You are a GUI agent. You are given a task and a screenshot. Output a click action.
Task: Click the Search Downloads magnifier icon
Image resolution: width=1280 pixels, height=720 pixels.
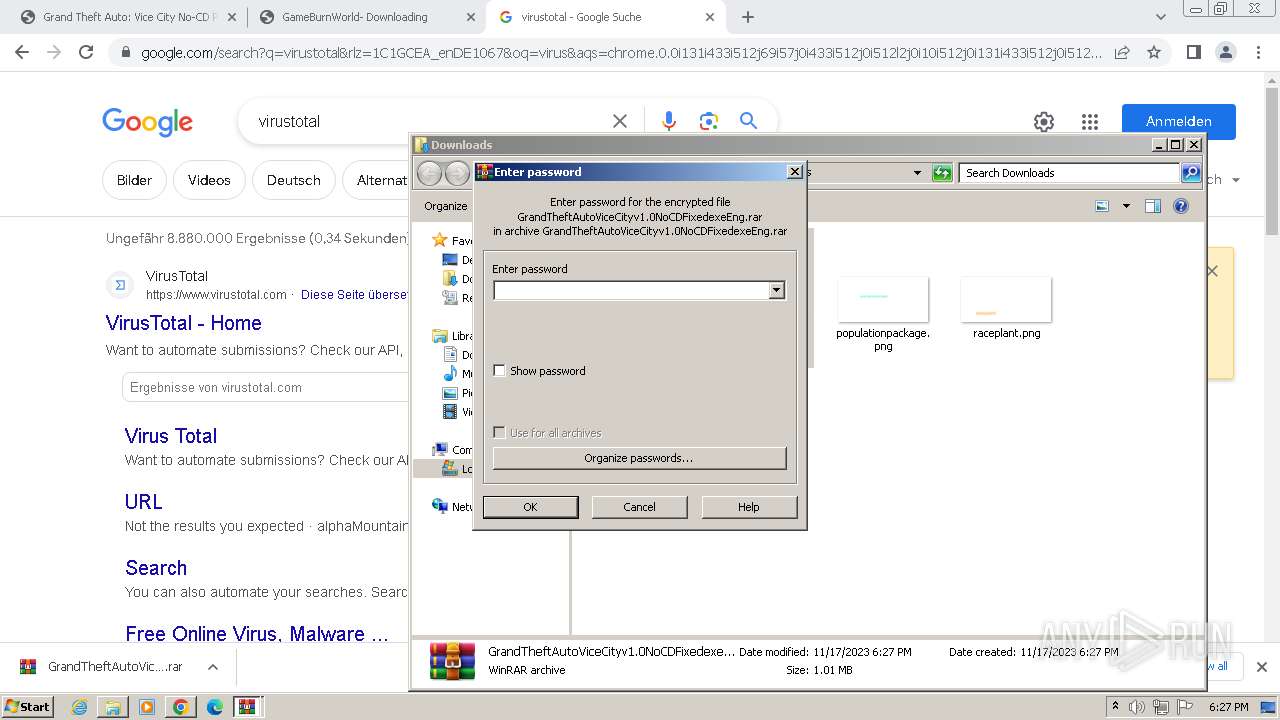click(x=1191, y=173)
